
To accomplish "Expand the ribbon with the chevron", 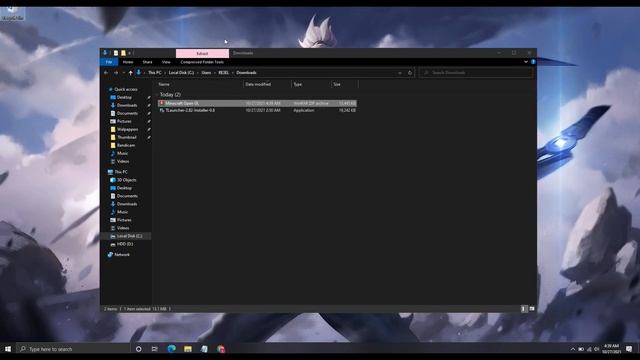I will click(526, 62).
